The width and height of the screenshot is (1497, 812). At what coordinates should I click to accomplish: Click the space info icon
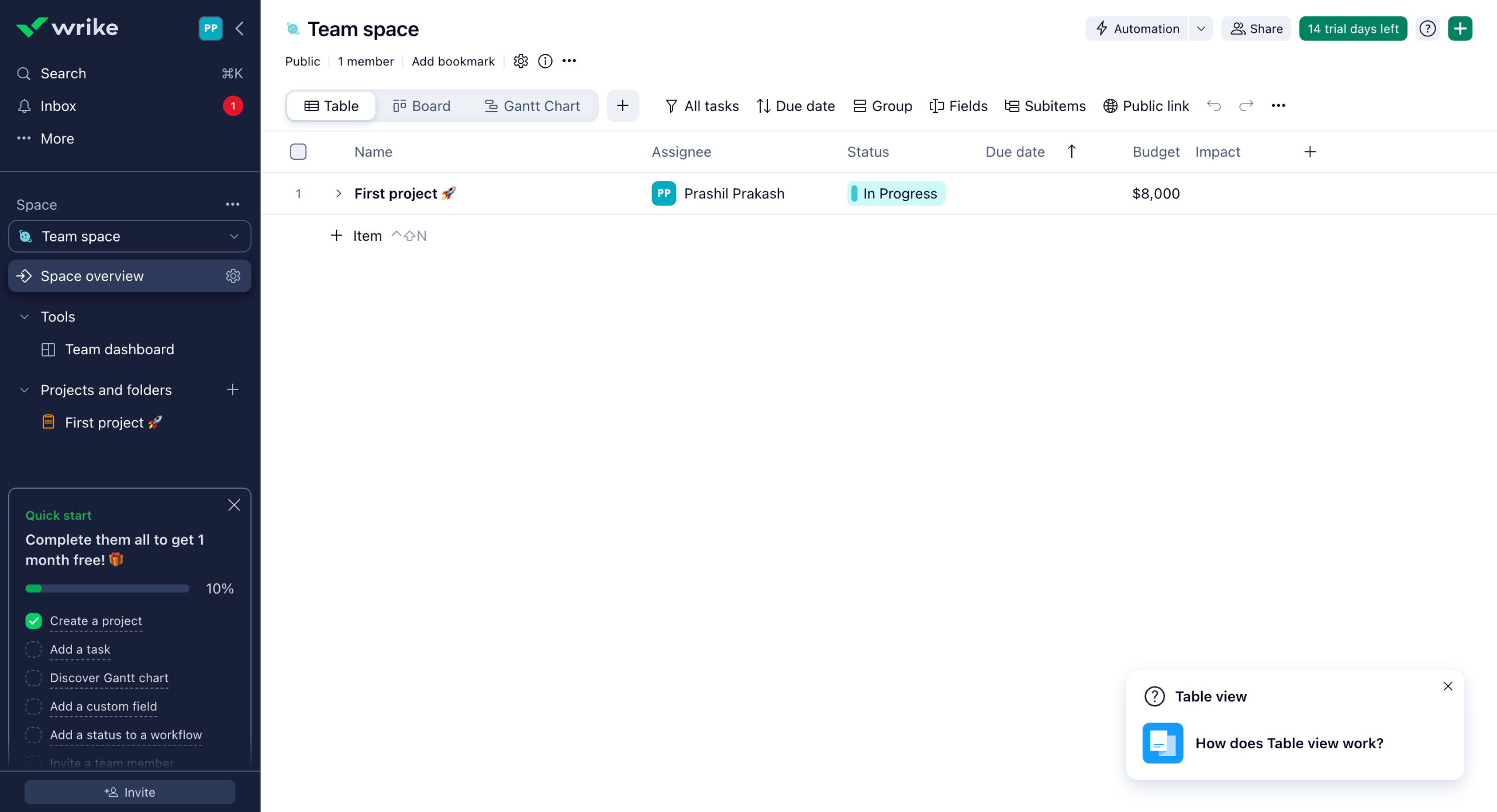click(x=545, y=61)
